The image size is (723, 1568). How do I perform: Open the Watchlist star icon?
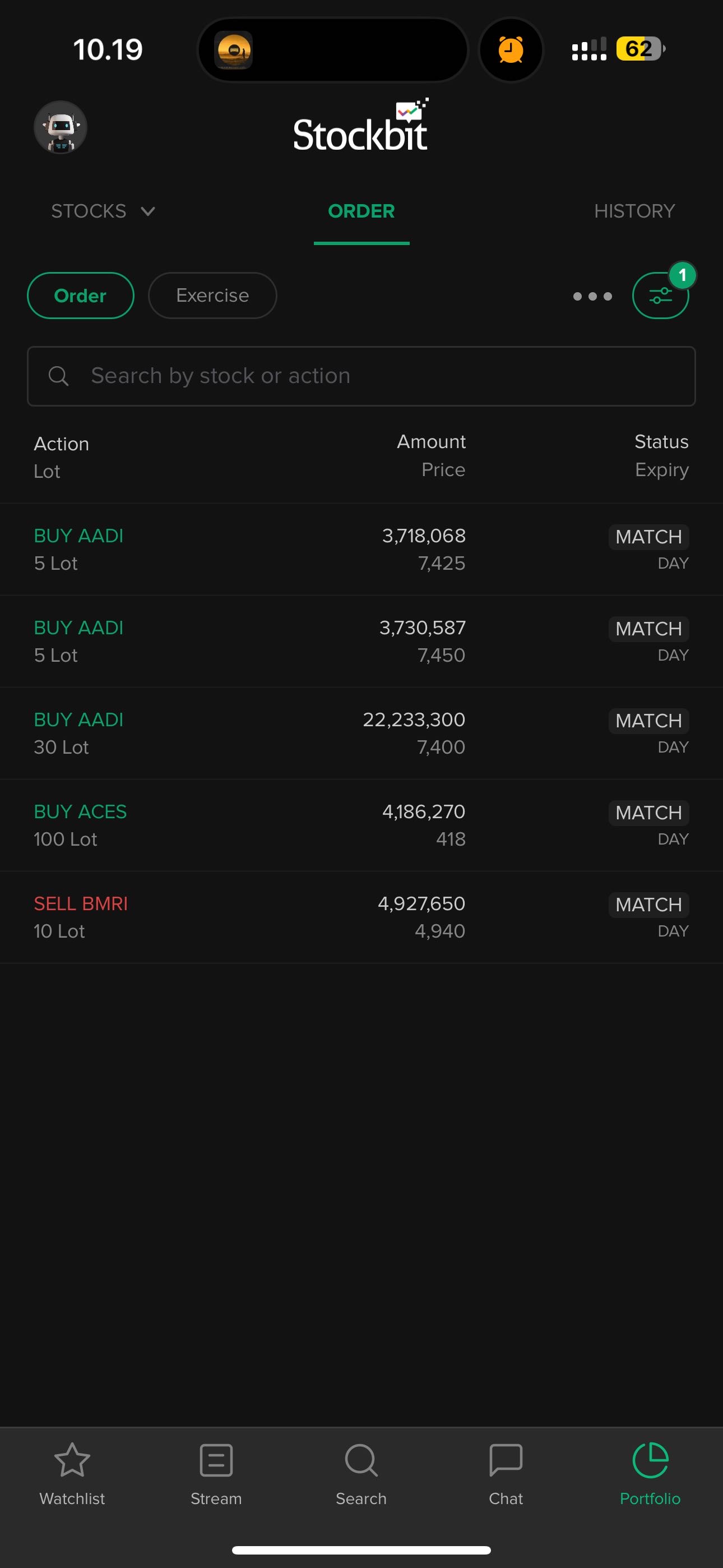(72, 1460)
